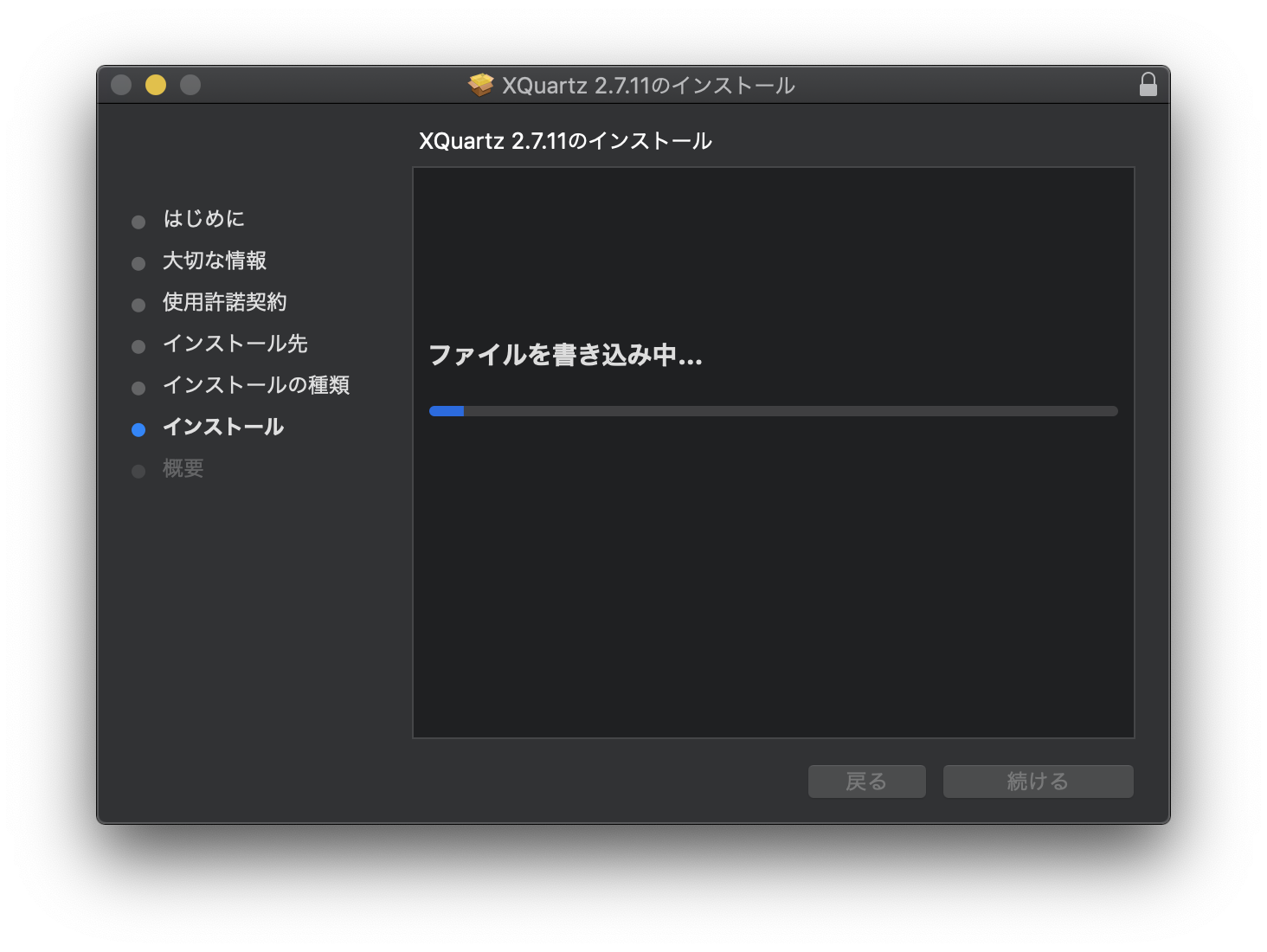Select the 大切な情報 sidebar entry

click(x=214, y=261)
